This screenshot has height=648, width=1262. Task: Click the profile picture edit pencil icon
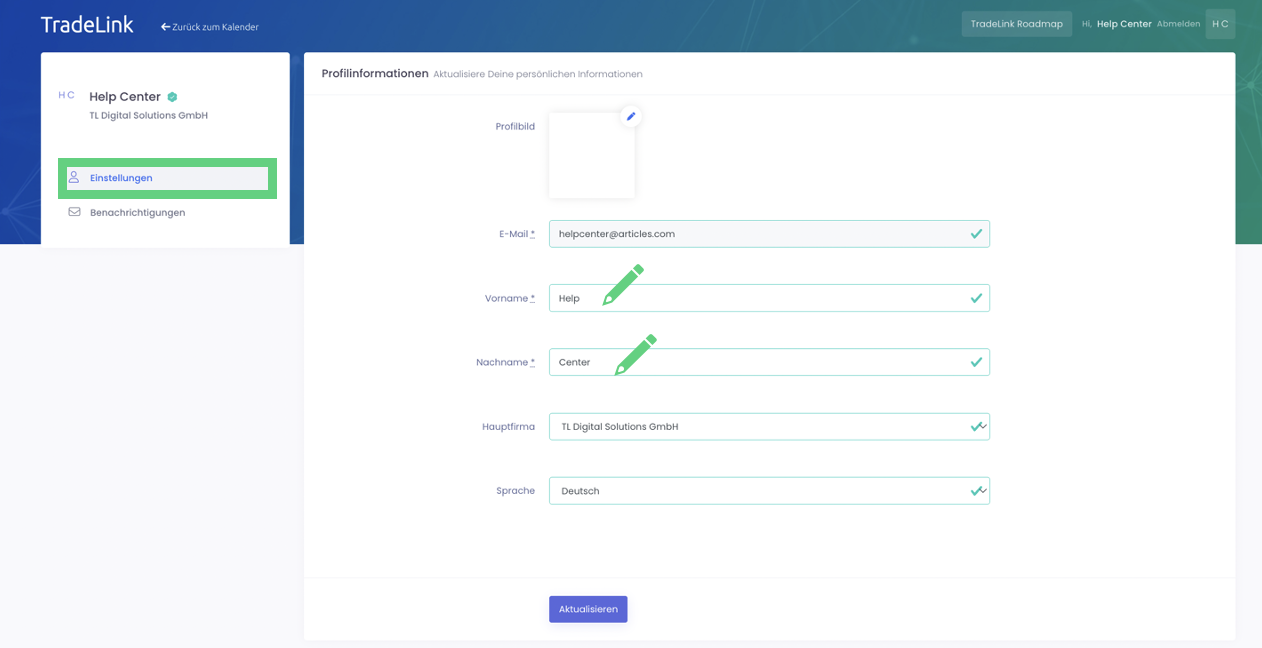pyautogui.click(x=631, y=117)
